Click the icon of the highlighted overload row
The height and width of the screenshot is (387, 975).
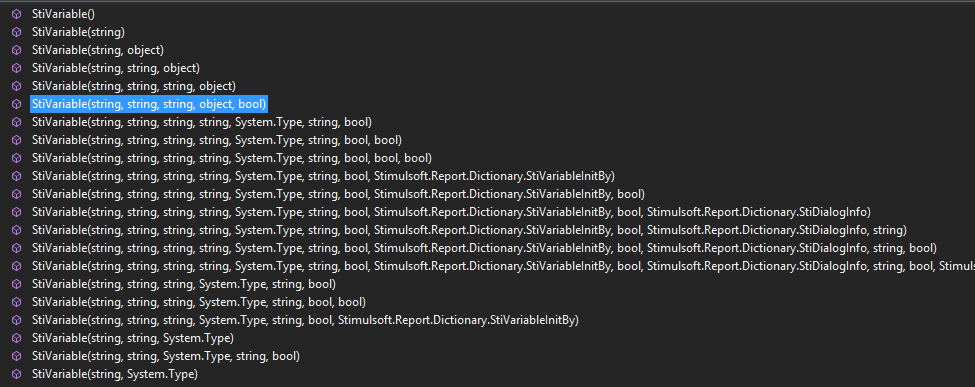point(16,103)
